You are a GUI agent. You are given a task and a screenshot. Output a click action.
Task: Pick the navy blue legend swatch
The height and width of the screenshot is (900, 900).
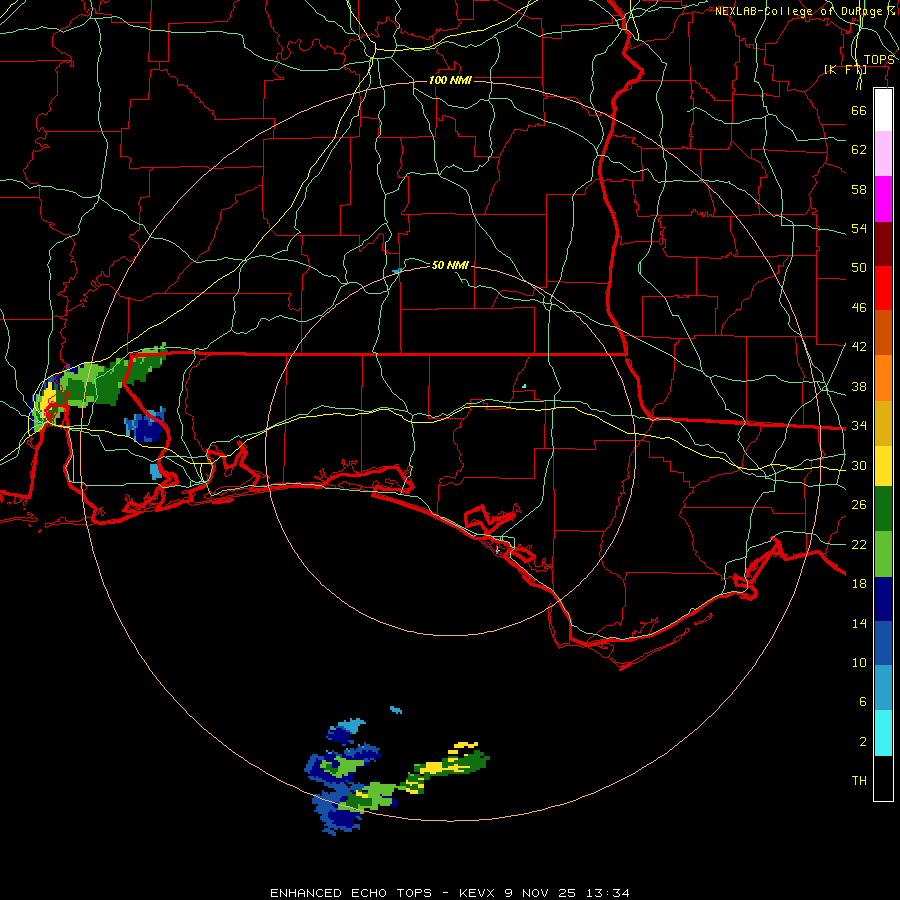point(883,599)
